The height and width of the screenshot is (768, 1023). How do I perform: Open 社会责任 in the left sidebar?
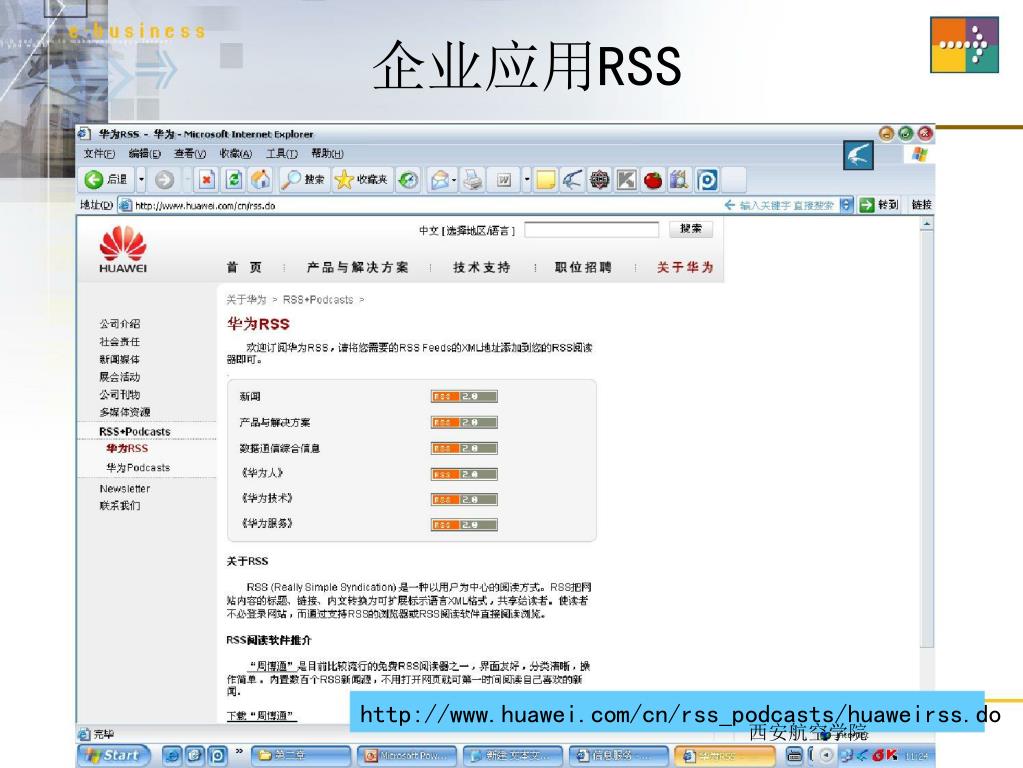click(119, 341)
